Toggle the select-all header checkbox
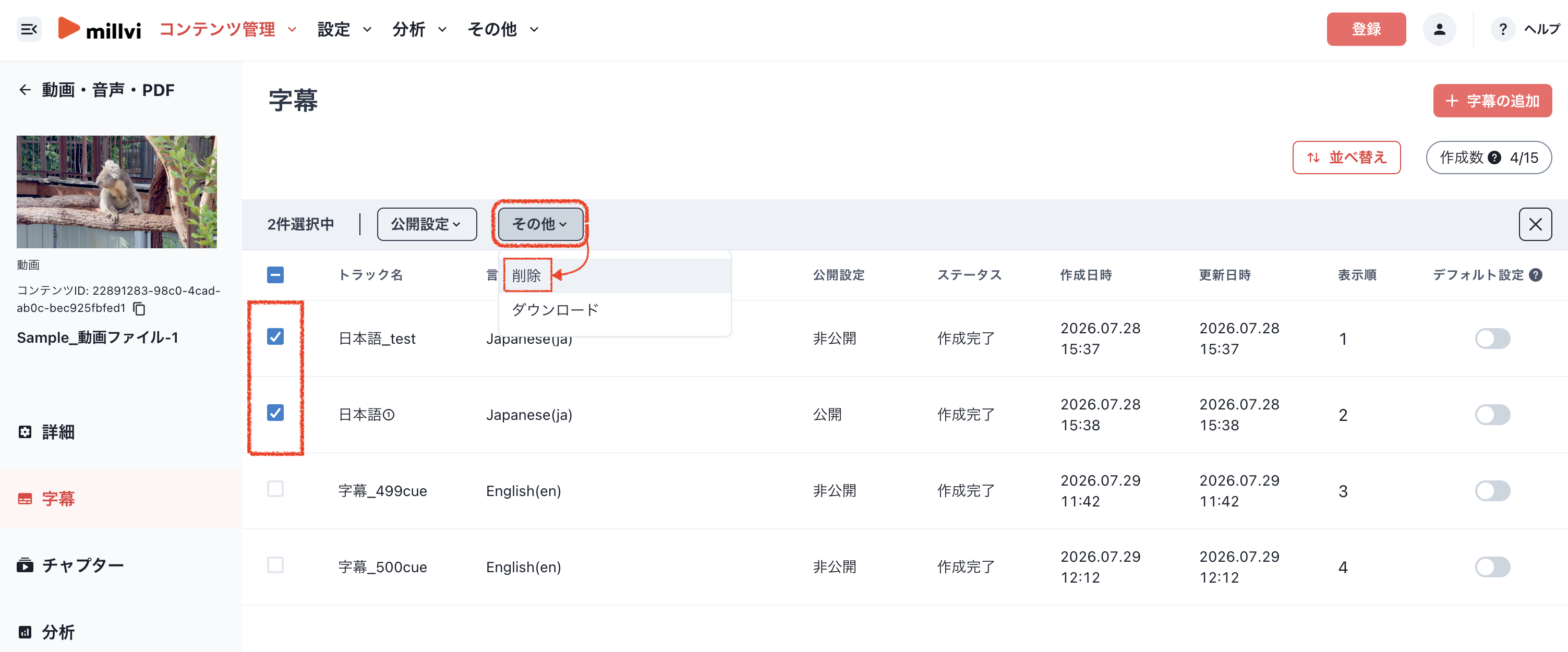The height and width of the screenshot is (652, 1568). click(x=275, y=275)
